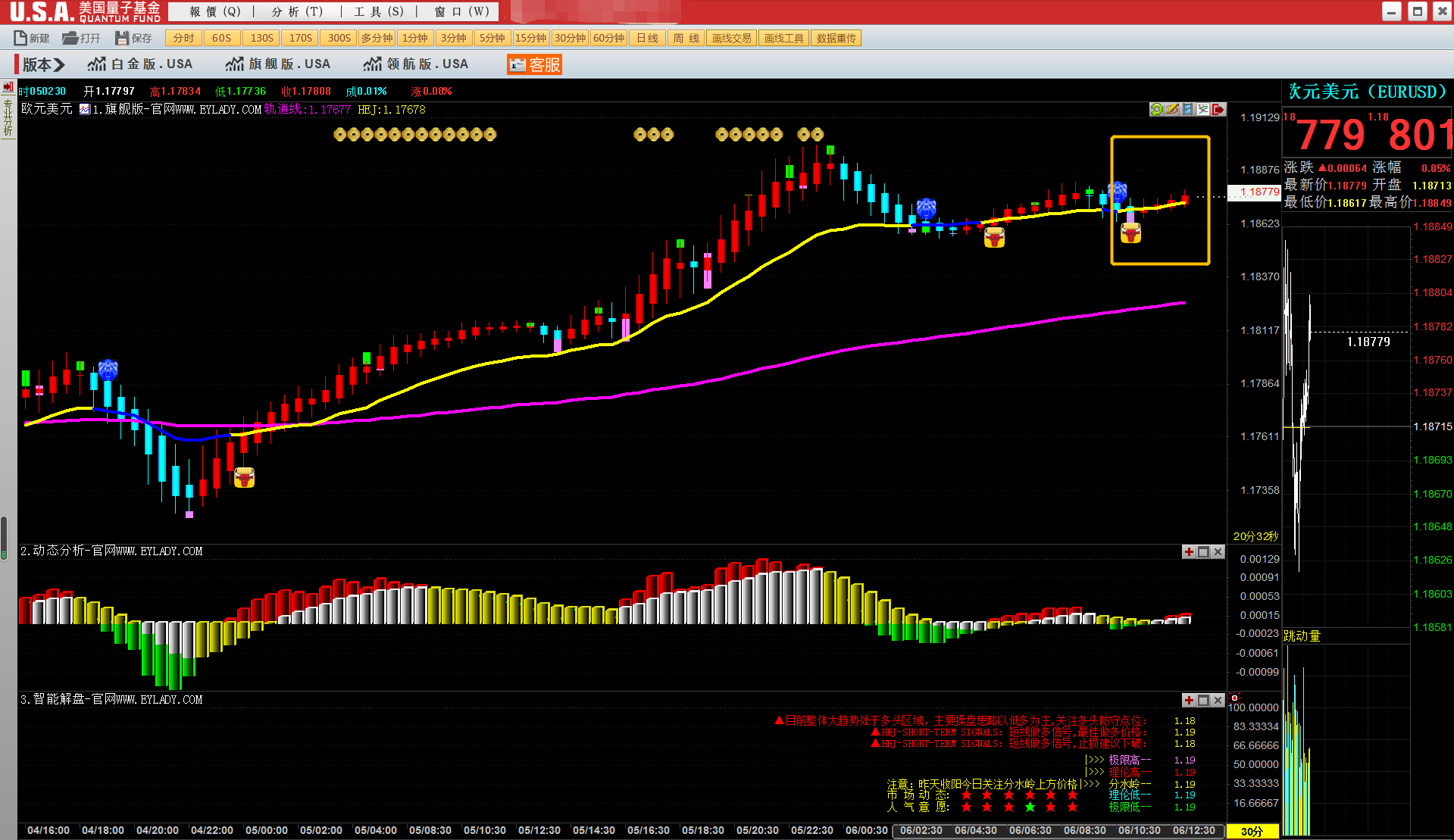Click the blue bear signal near 06/02:30

(926, 208)
